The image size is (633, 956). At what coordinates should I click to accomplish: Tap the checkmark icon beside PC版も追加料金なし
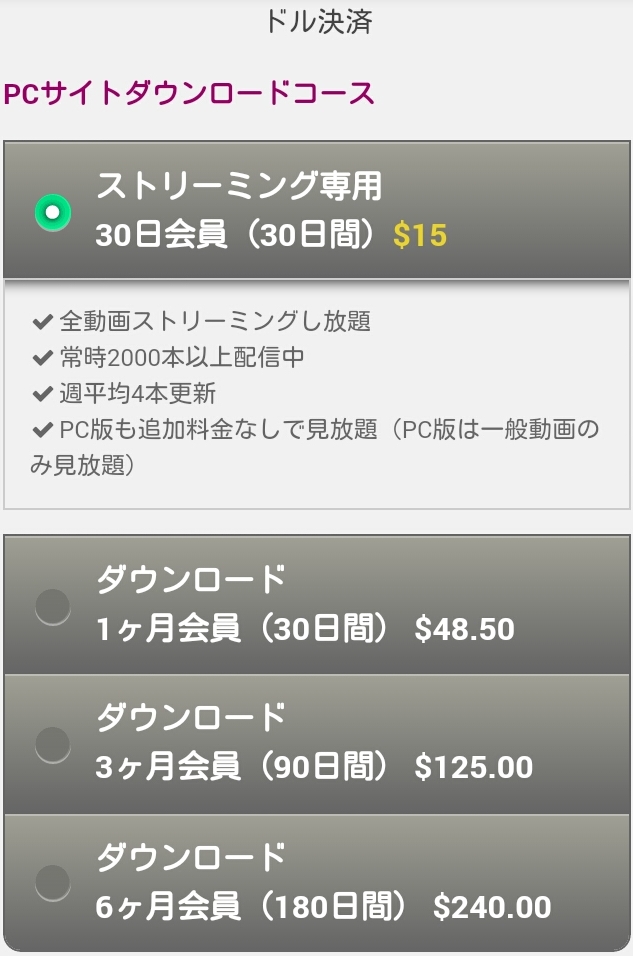[x=42, y=430]
